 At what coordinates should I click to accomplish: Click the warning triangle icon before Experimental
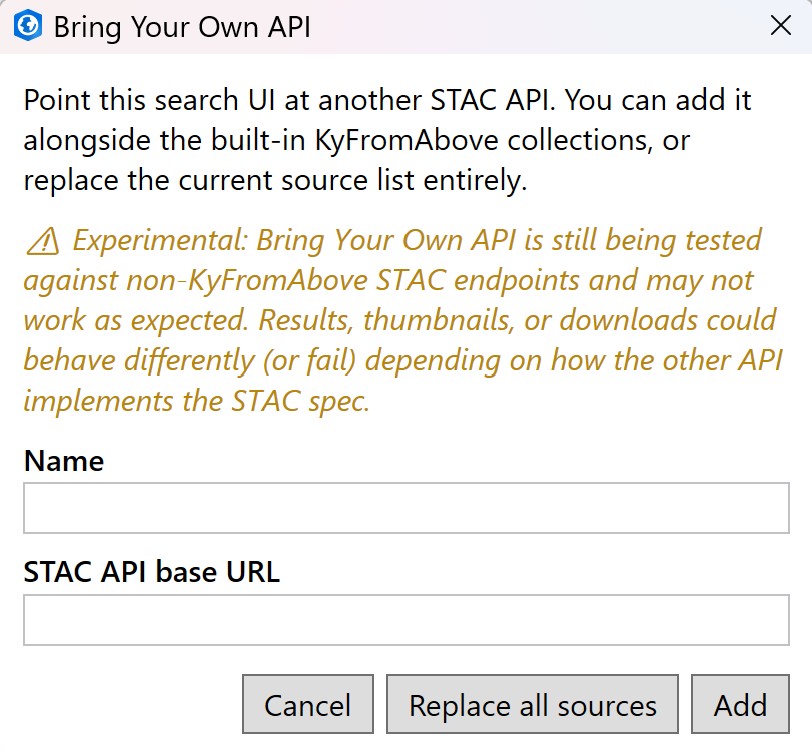click(x=42, y=241)
